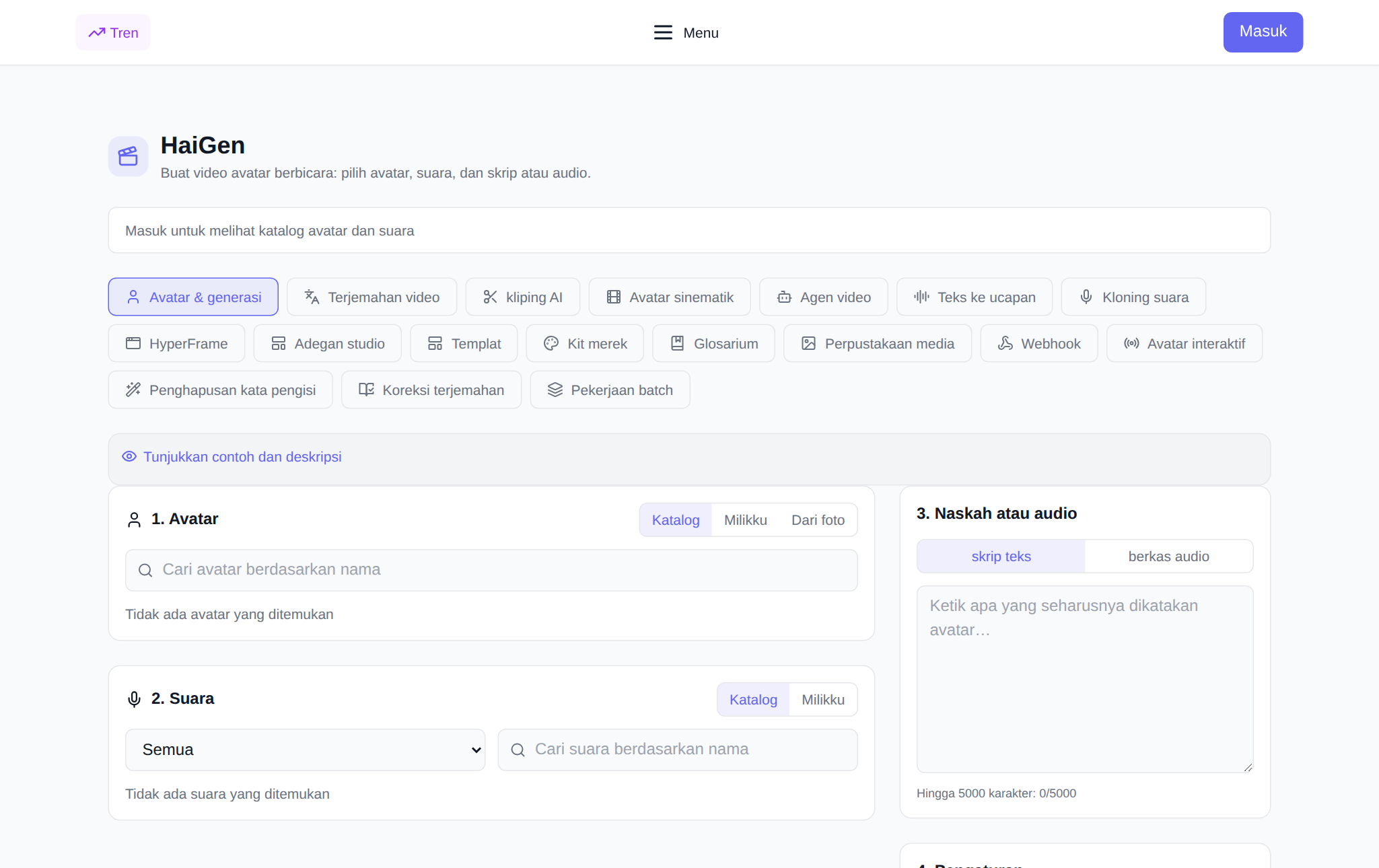Select Milikku in the Avatar section
This screenshot has width=1379, height=868.
pos(746,520)
